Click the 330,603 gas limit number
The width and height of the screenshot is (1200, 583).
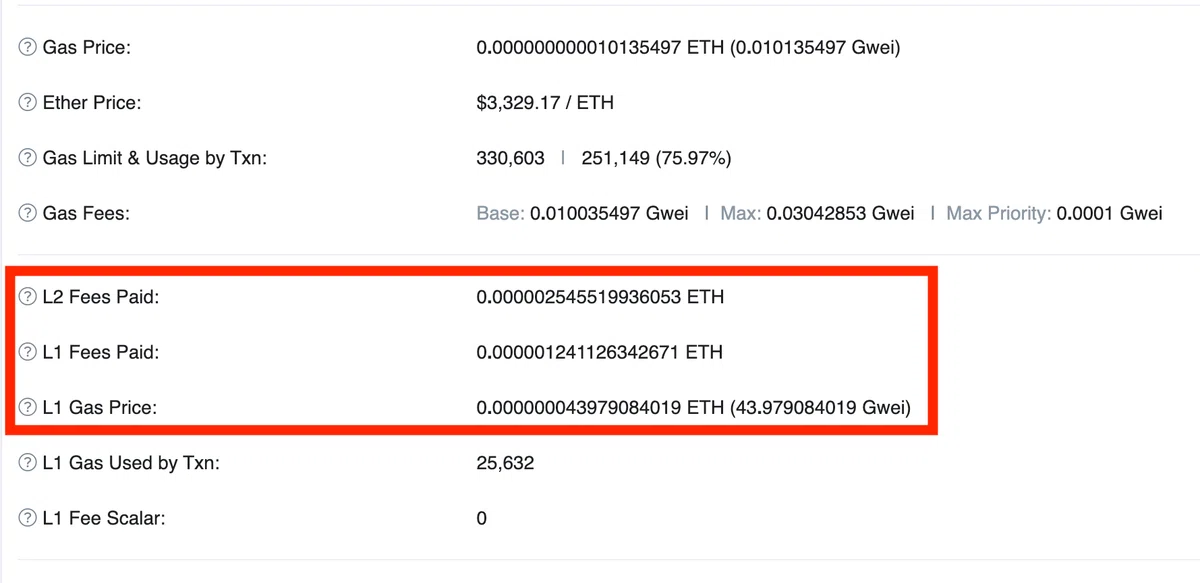pyautogui.click(x=511, y=158)
